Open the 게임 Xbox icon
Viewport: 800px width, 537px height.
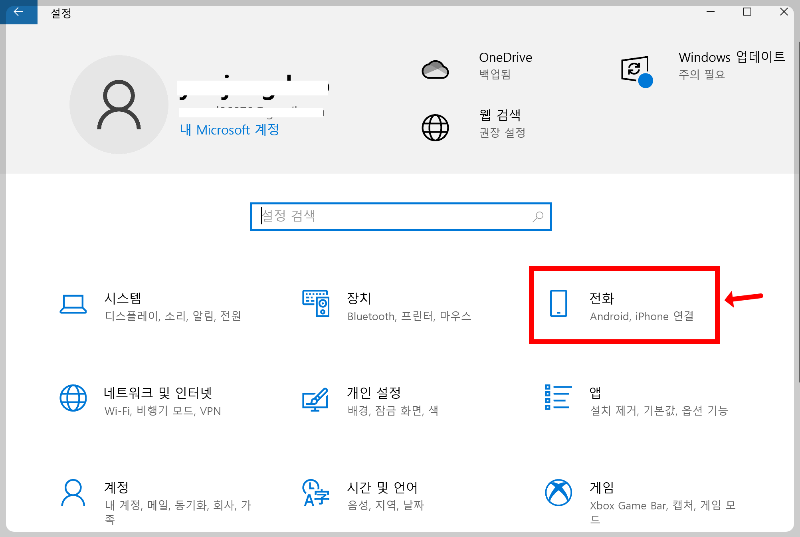[x=559, y=493]
